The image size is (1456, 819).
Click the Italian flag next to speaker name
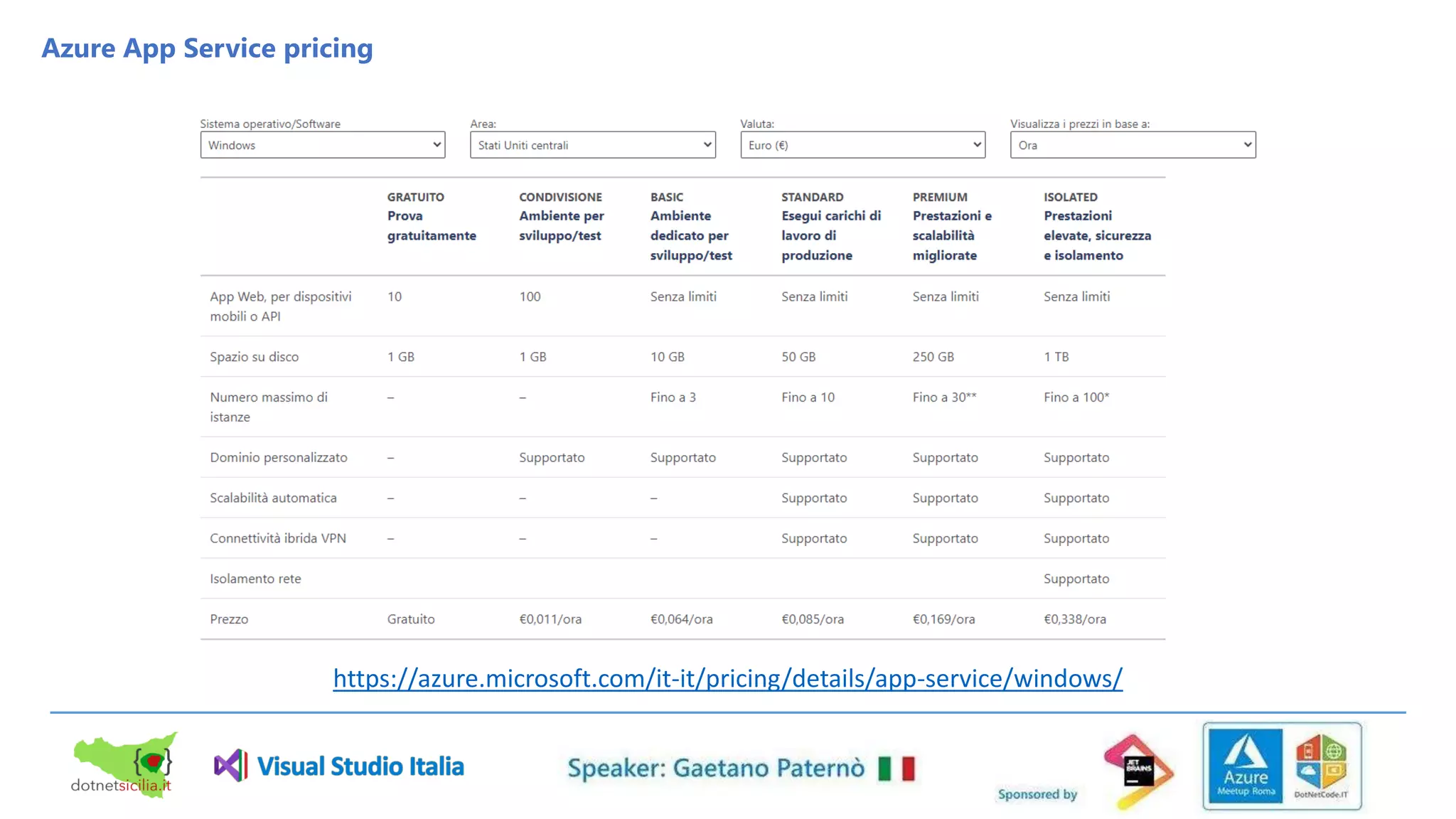coord(896,769)
